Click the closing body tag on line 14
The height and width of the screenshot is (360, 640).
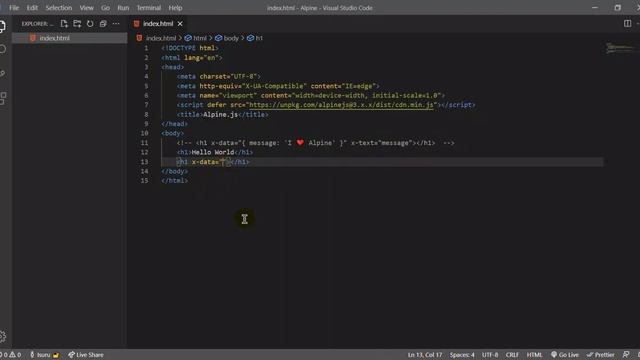[174, 171]
